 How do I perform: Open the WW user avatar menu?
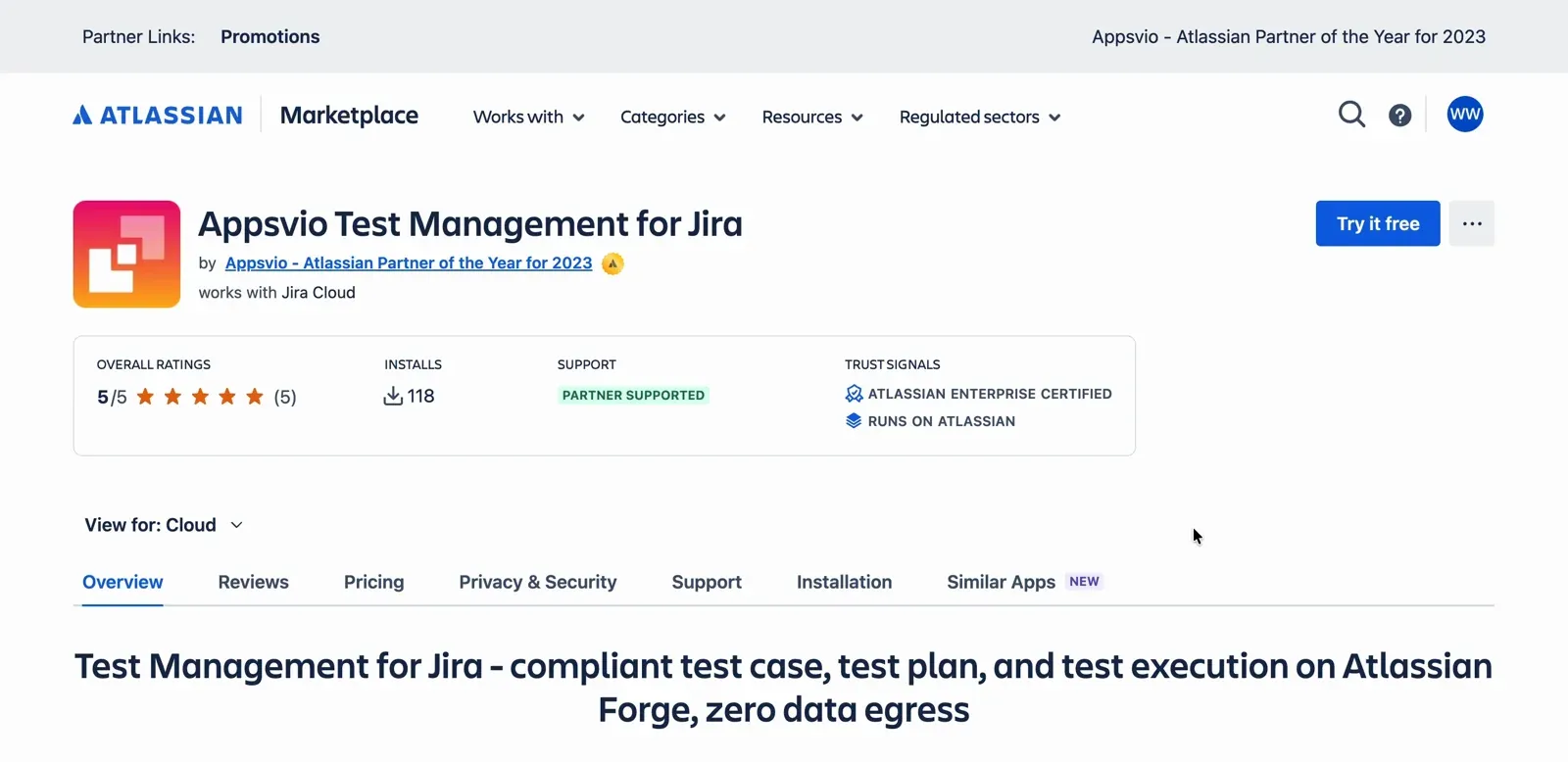[1465, 115]
